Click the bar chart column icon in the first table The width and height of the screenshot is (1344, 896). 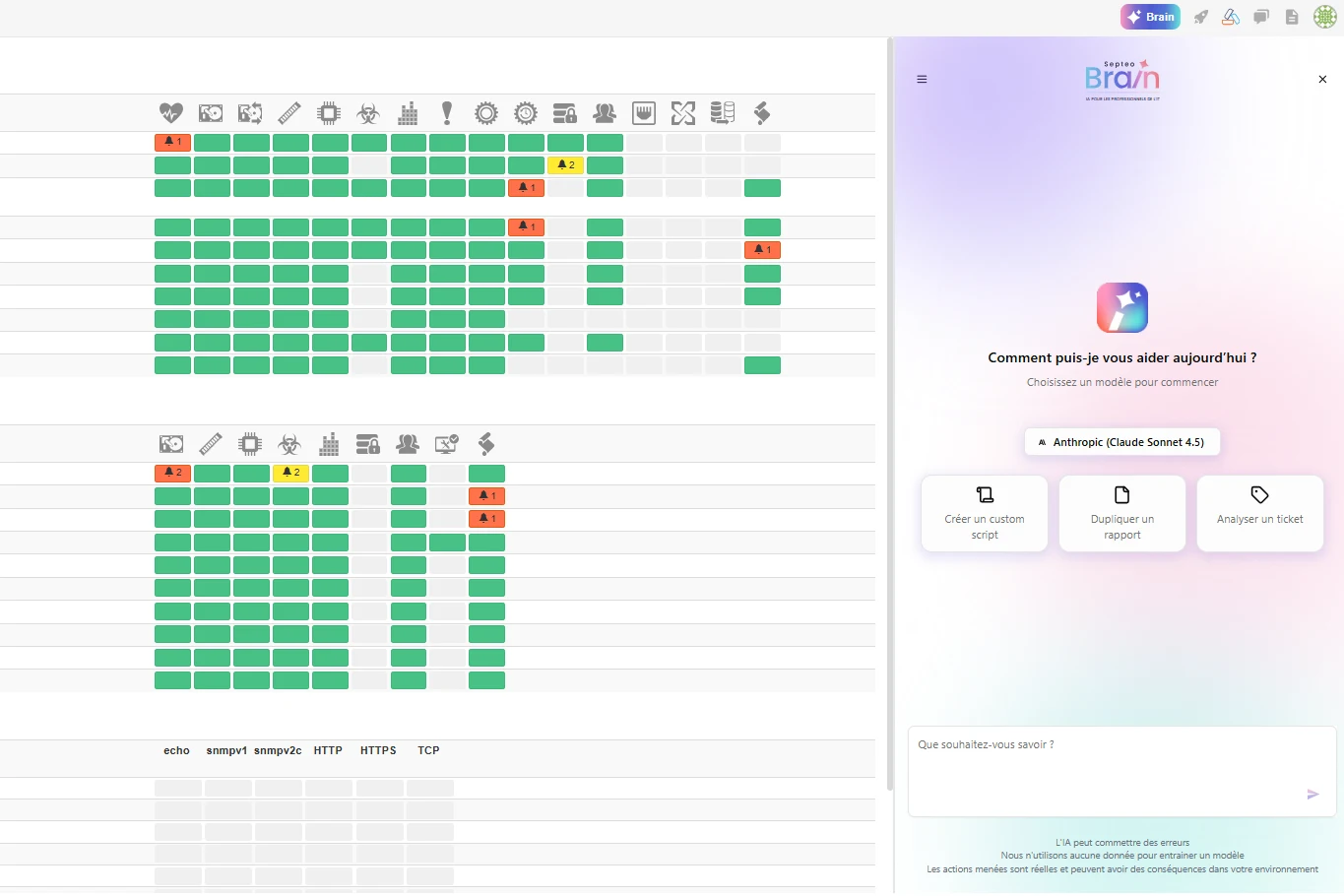coord(408,113)
